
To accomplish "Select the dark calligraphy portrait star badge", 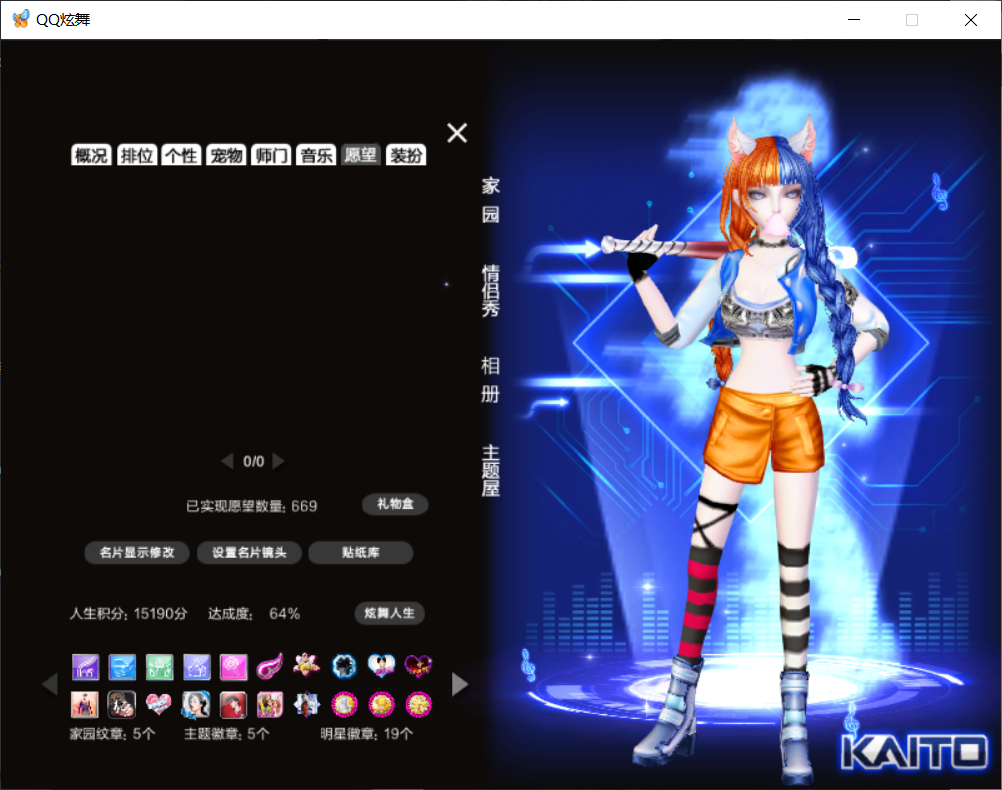I will pyautogui.click(x=121, y=705).
